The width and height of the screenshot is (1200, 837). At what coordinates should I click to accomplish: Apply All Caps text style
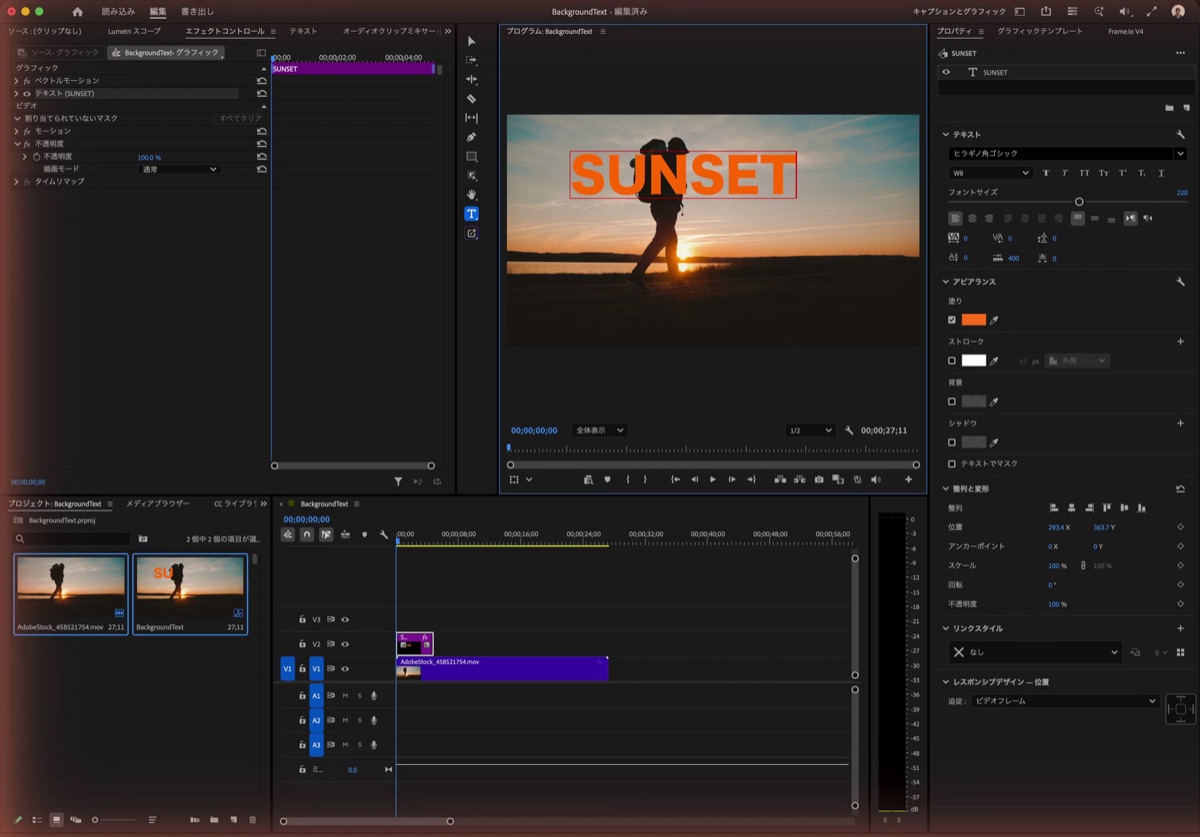coord(1084,173)
